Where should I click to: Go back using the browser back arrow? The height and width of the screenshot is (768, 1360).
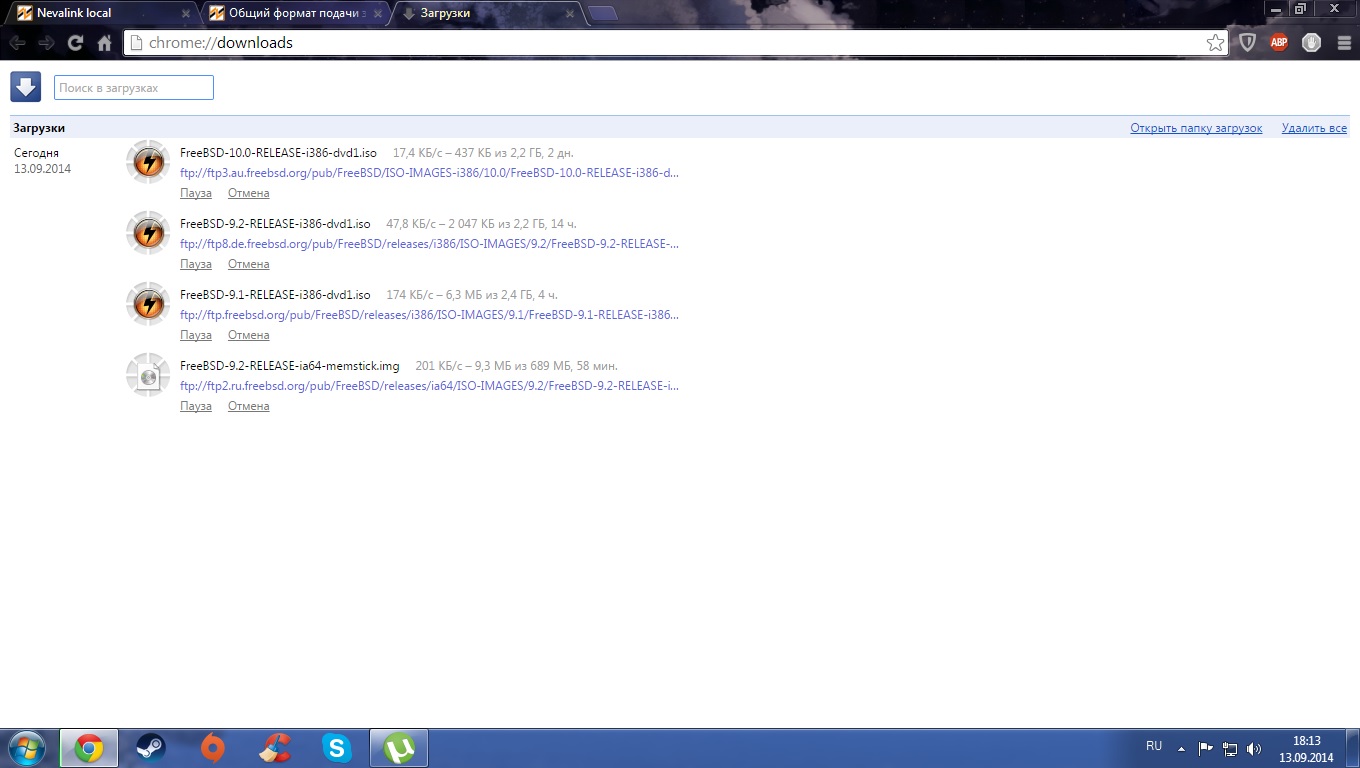[x=18, y=43]
